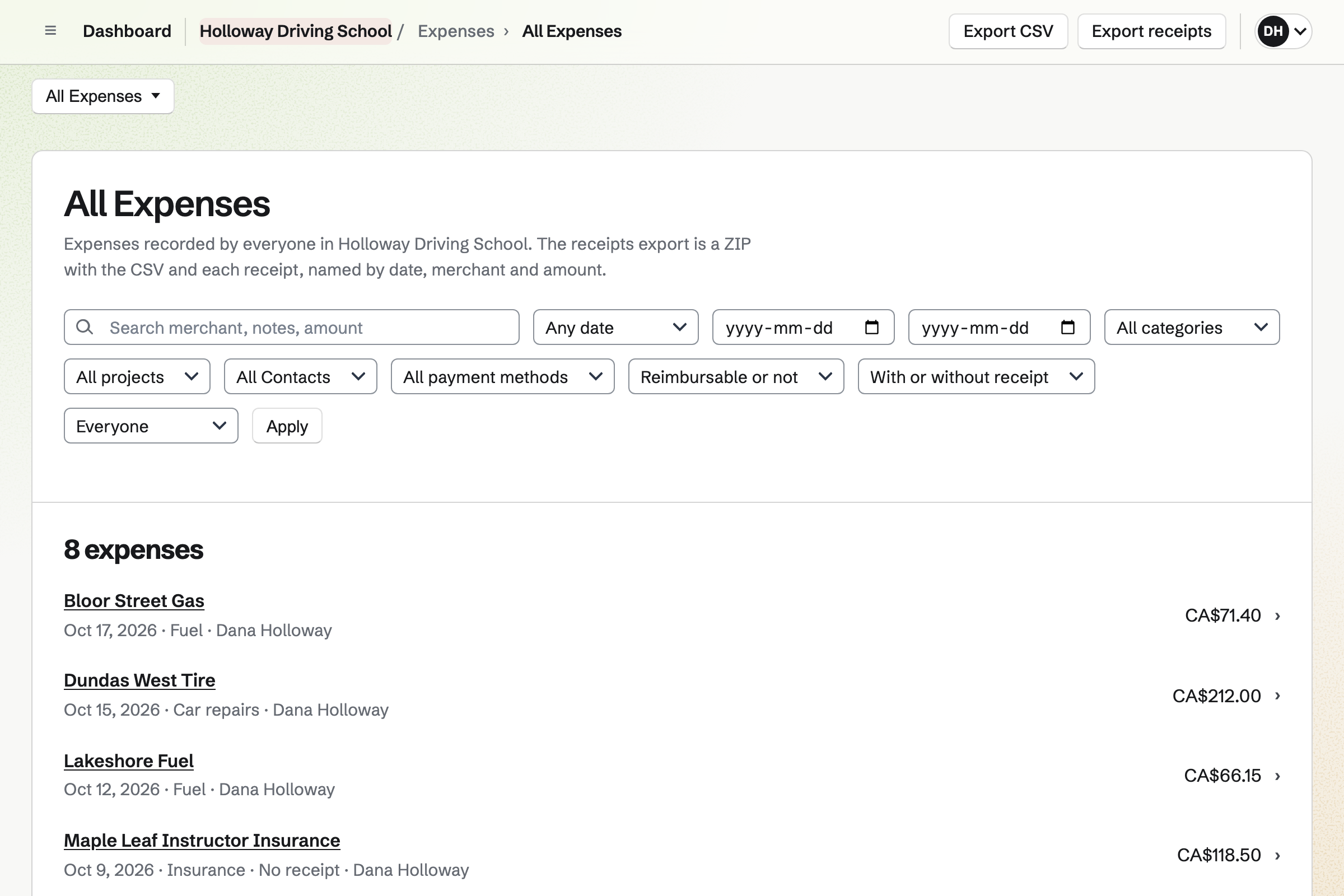The width and height of the screenshot is (1344, 896).
Task: Open Lakeshore Fuel via its chevron
Action: 1278,776
